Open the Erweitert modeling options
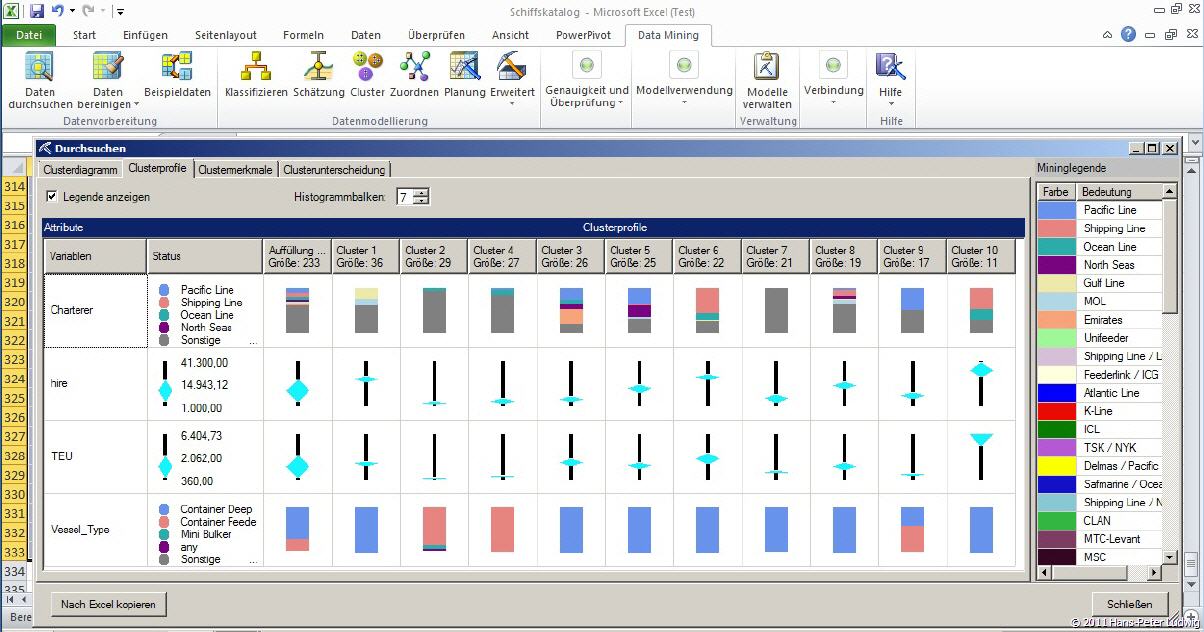 pyautogui.click(x=512, y=79)
